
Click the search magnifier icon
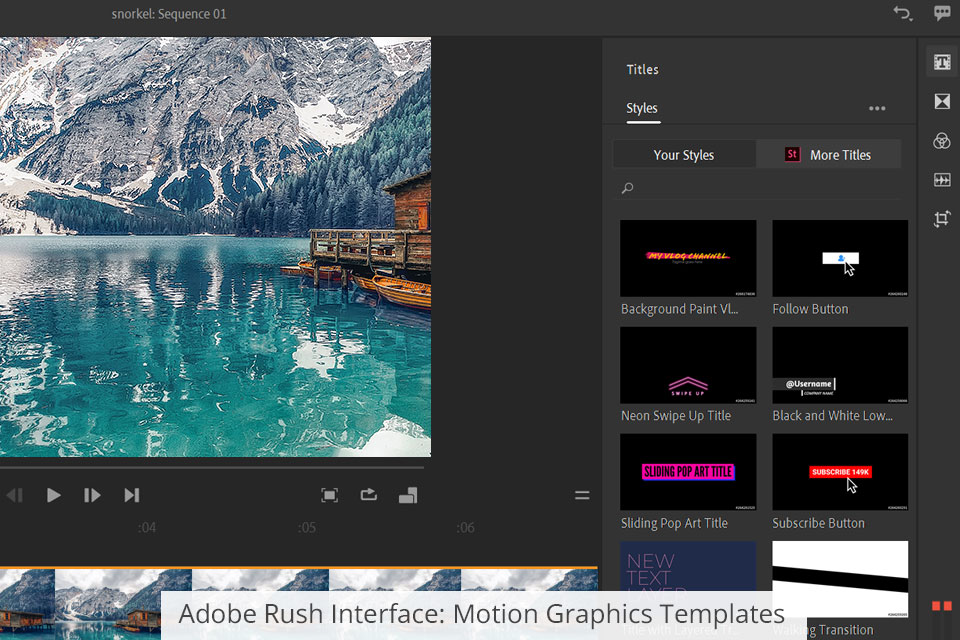pos(627,188)
